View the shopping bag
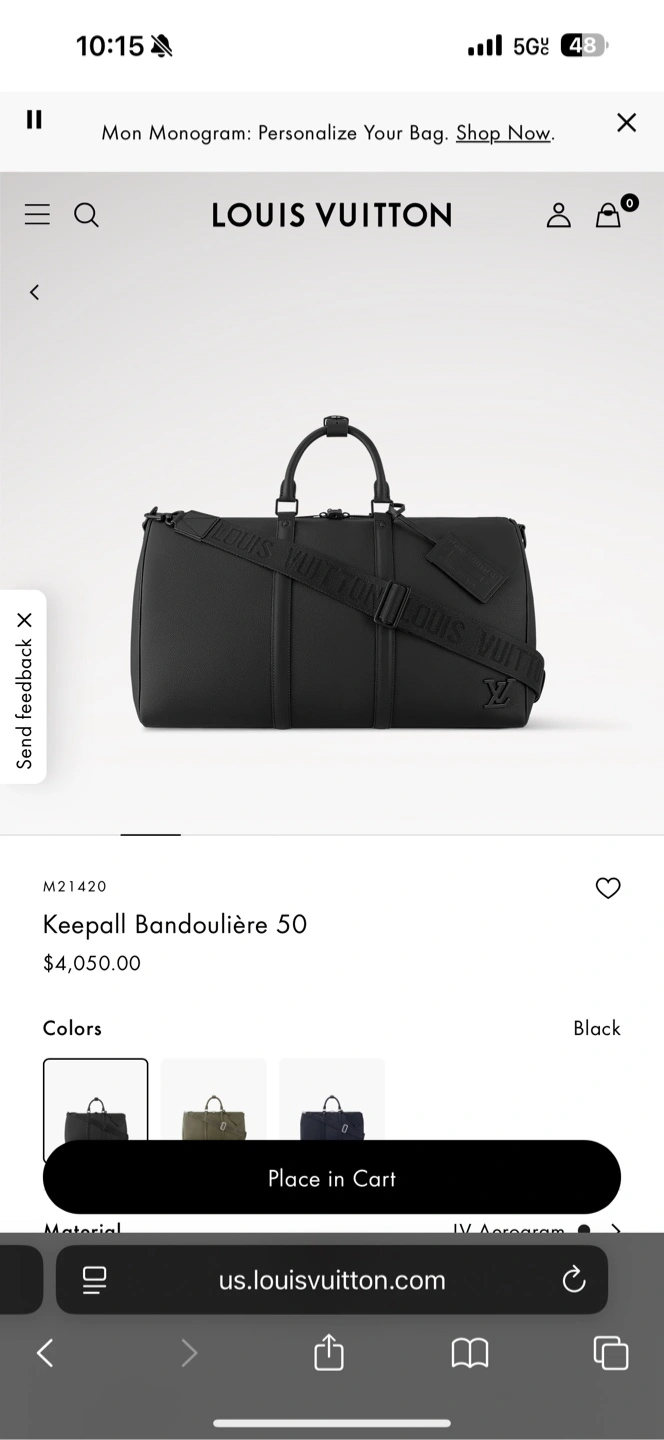 (x=608, y=215)
